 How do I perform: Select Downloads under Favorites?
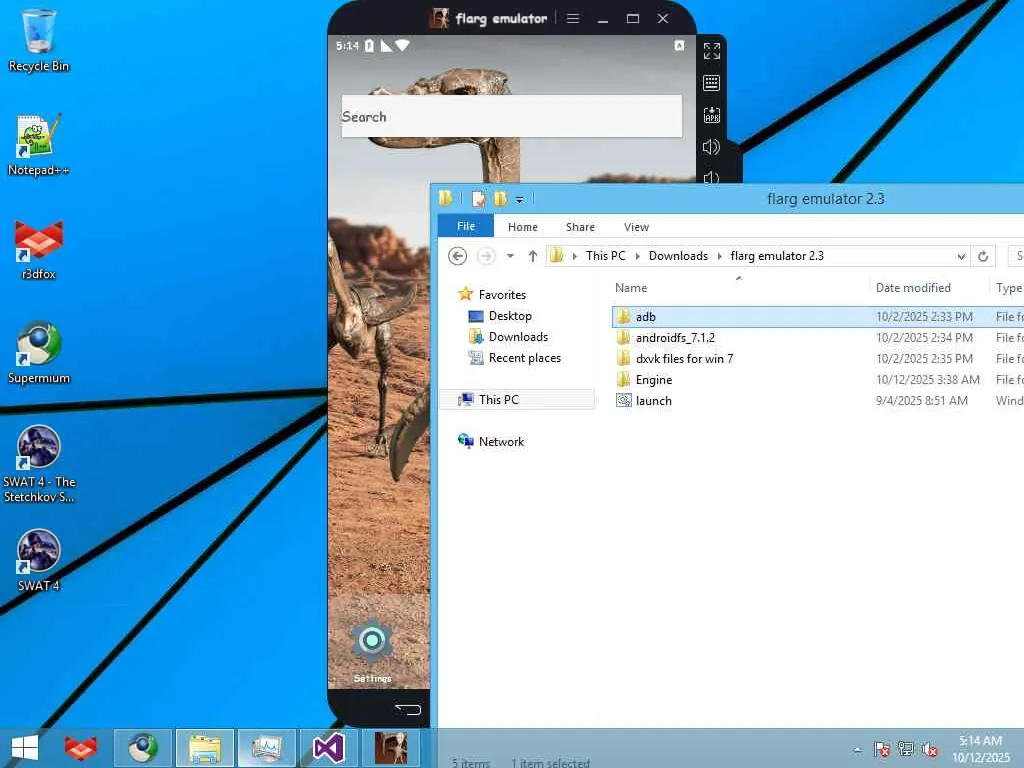pyautogui.click(x=518, y=337)
